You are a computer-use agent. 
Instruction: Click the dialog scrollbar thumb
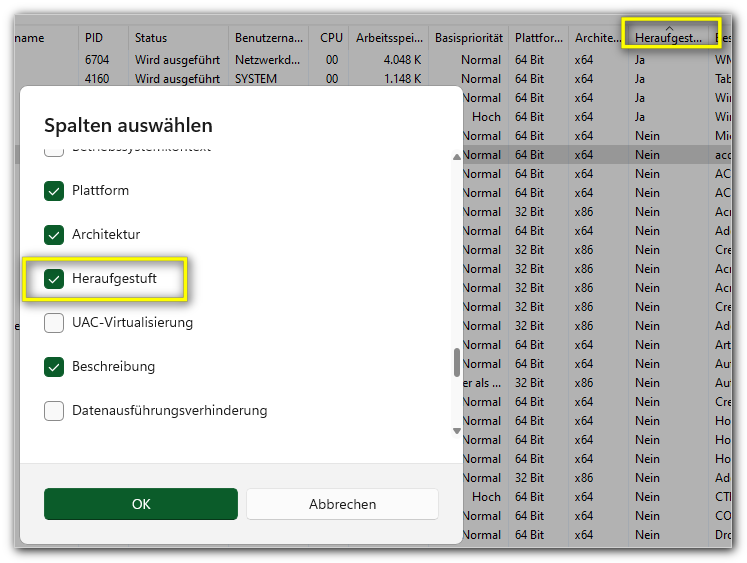(x=456, y=362)
